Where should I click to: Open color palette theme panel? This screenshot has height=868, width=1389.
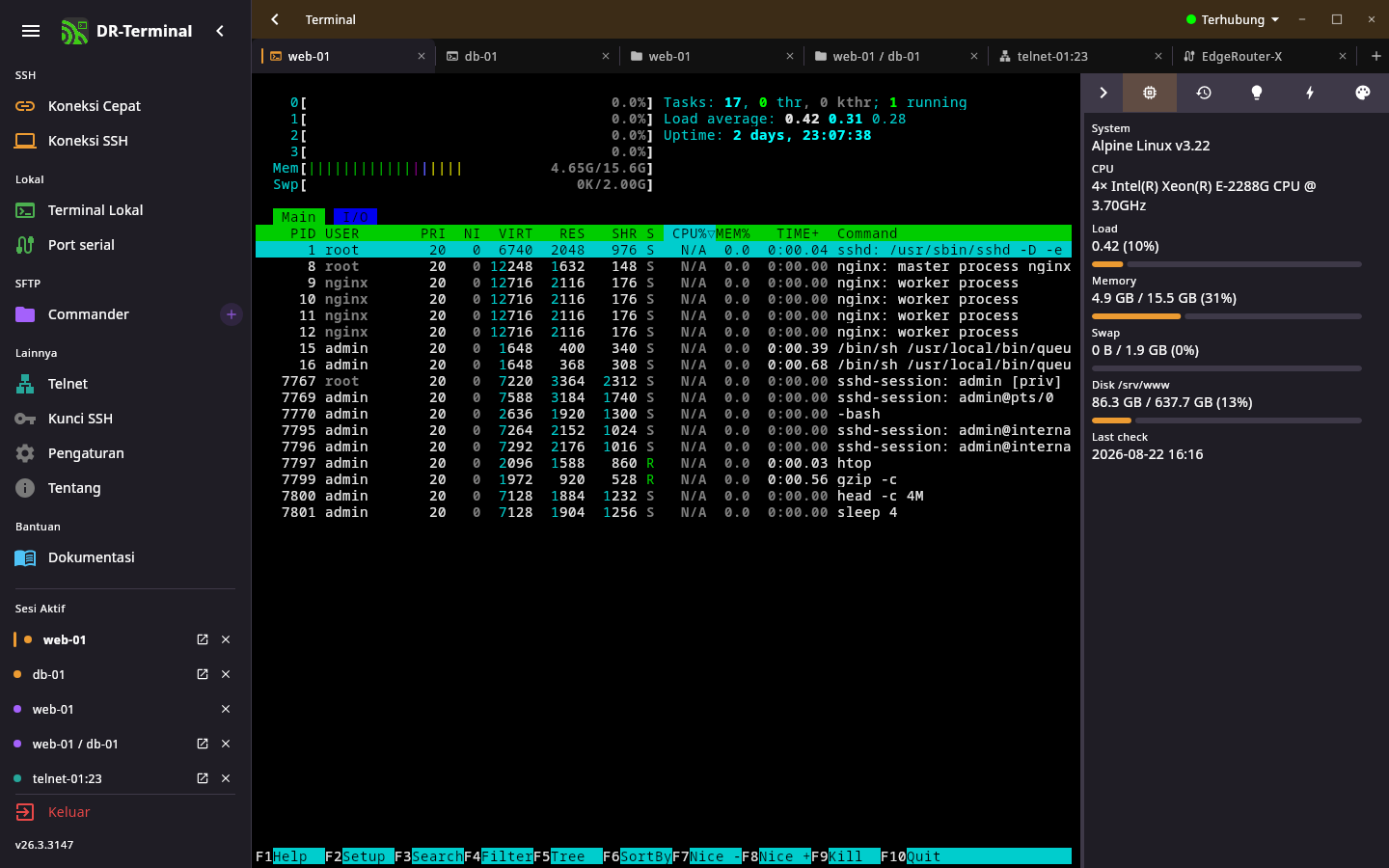(1363, 93)
